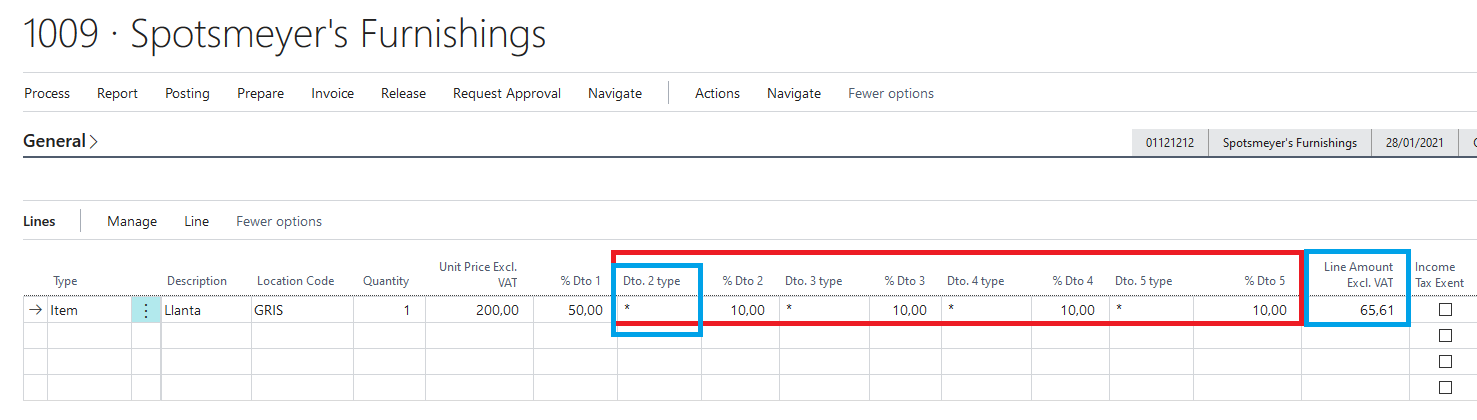Click the Location Code column header
This screenshot has width=1477, height=420.
(x=295, y=281)
